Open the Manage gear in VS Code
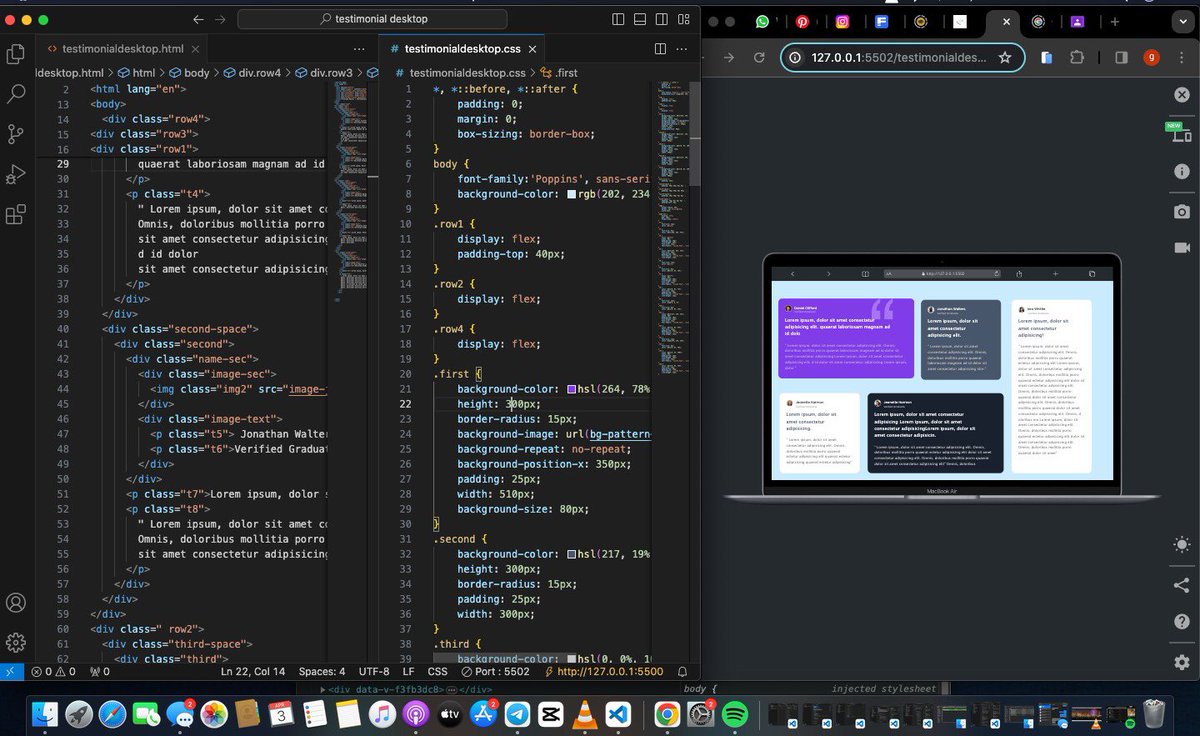 pos(16,642)
